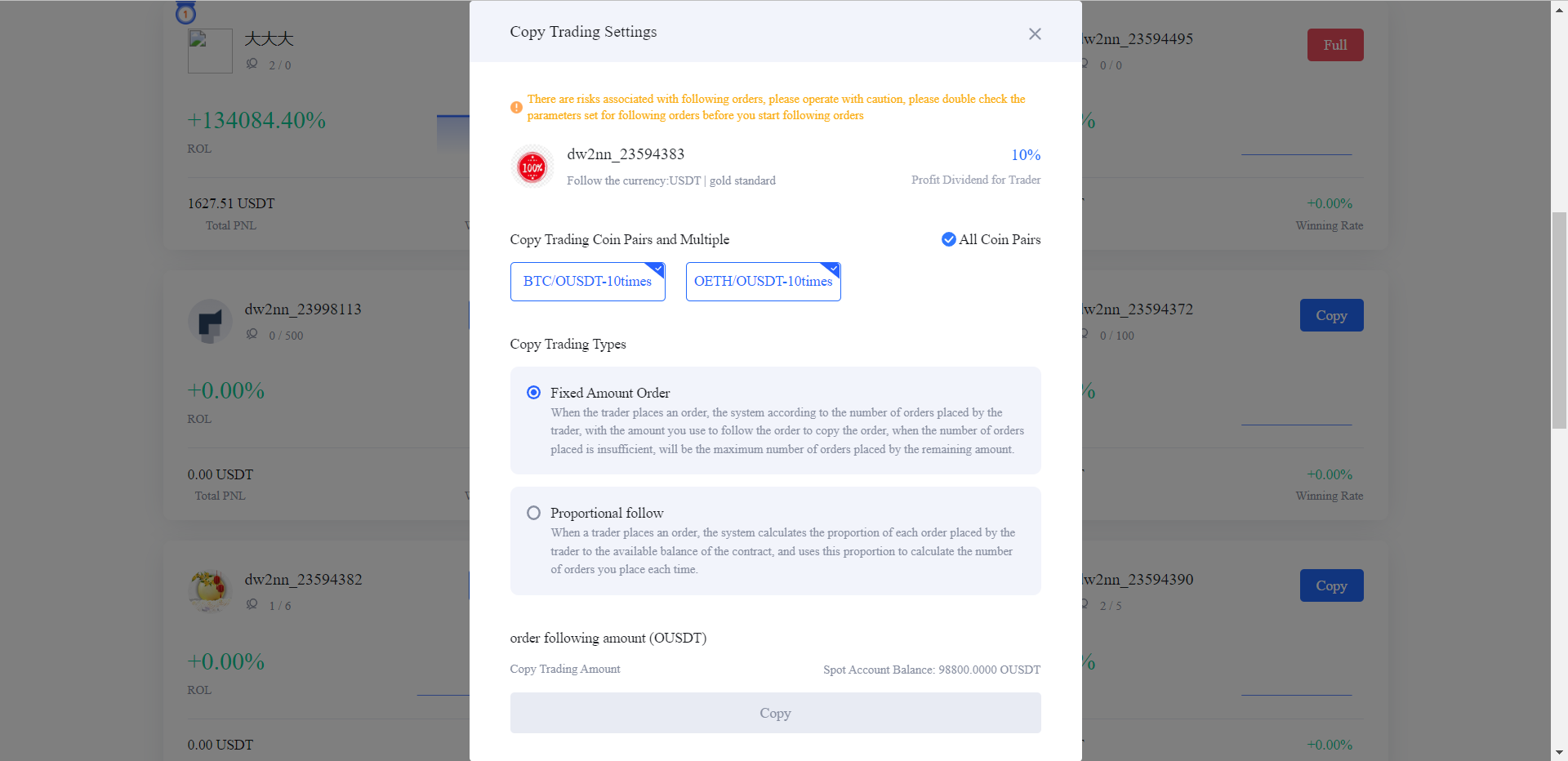Click the rank 1 medal icon
This screenshot has height=761, width=1568.
186,12
